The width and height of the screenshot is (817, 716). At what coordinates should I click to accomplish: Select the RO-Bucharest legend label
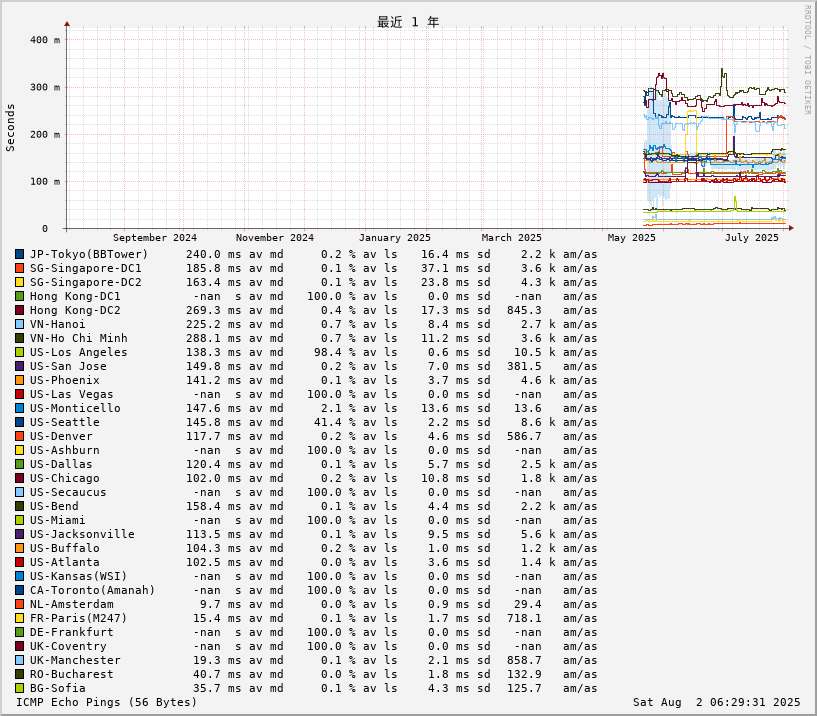pos(71,674)
